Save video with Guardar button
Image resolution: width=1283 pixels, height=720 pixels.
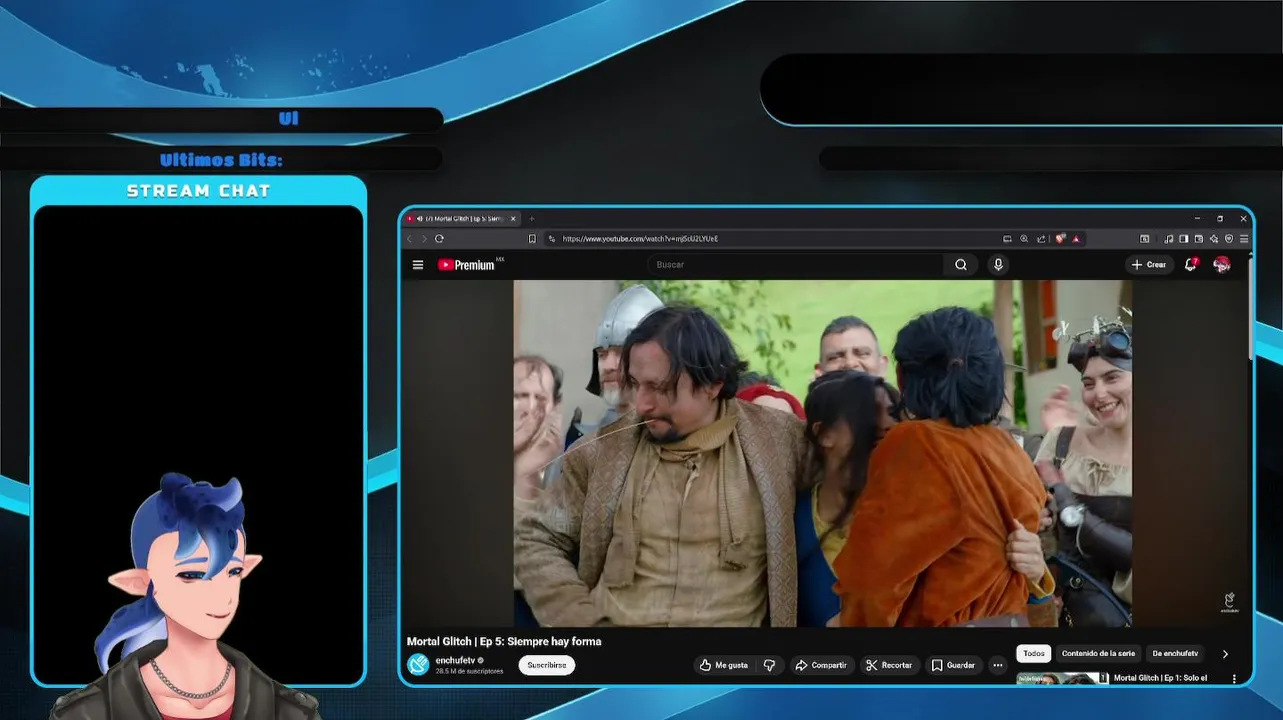point(953,665)
